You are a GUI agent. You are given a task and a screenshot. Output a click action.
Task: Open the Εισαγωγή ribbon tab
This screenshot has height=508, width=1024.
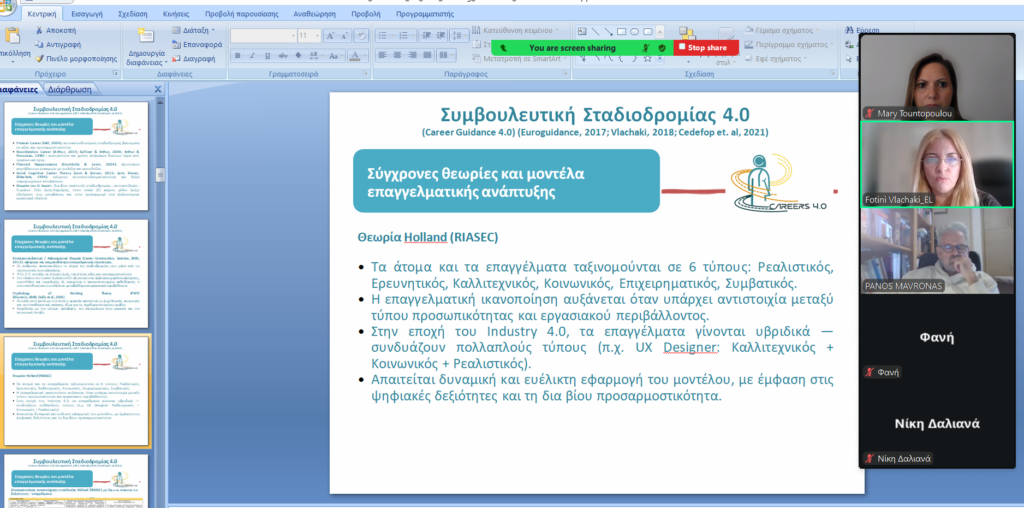click(x=86, y=14)
